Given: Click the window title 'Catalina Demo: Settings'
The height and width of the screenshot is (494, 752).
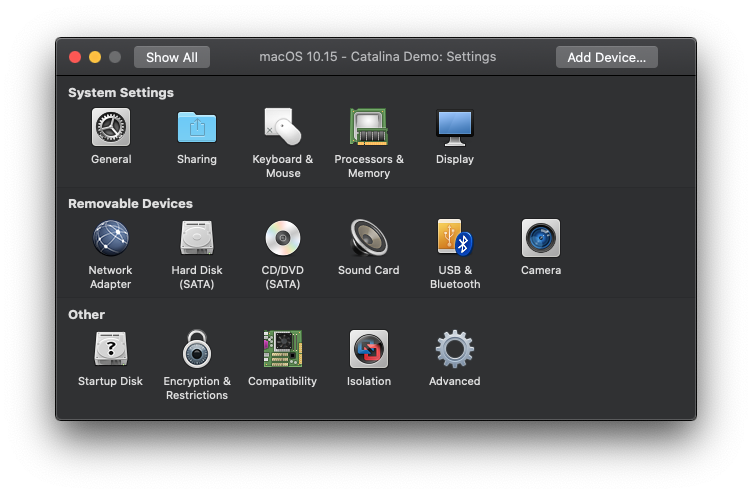Looking at the screenshot, I should coord(423,57).
